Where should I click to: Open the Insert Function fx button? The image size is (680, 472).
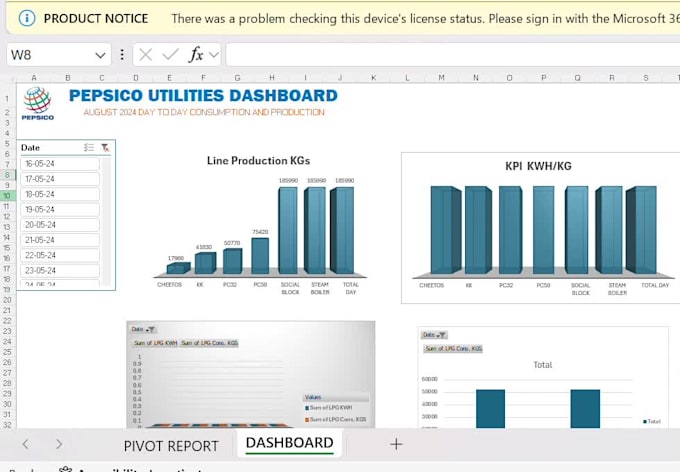[196, 55]
